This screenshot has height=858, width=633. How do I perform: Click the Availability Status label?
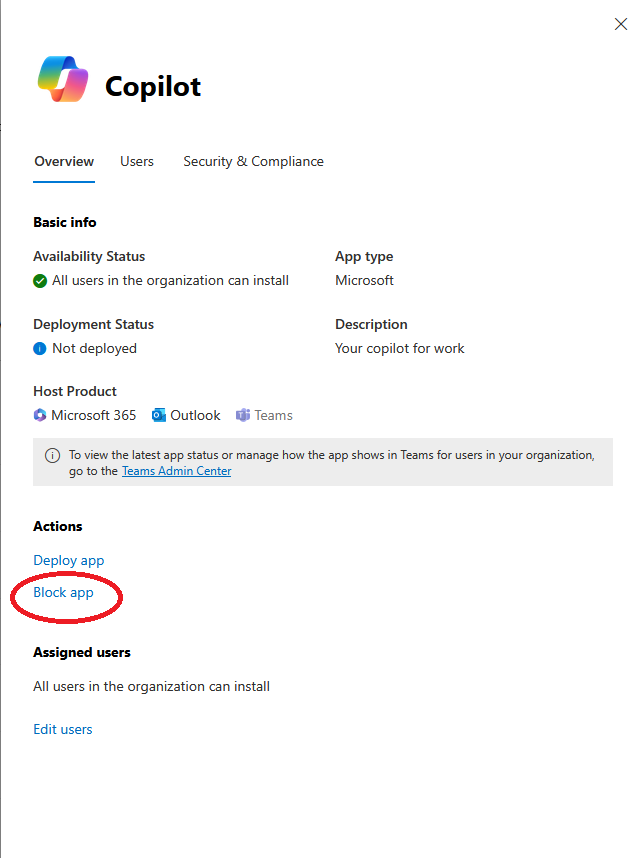[x=89, y=256]
